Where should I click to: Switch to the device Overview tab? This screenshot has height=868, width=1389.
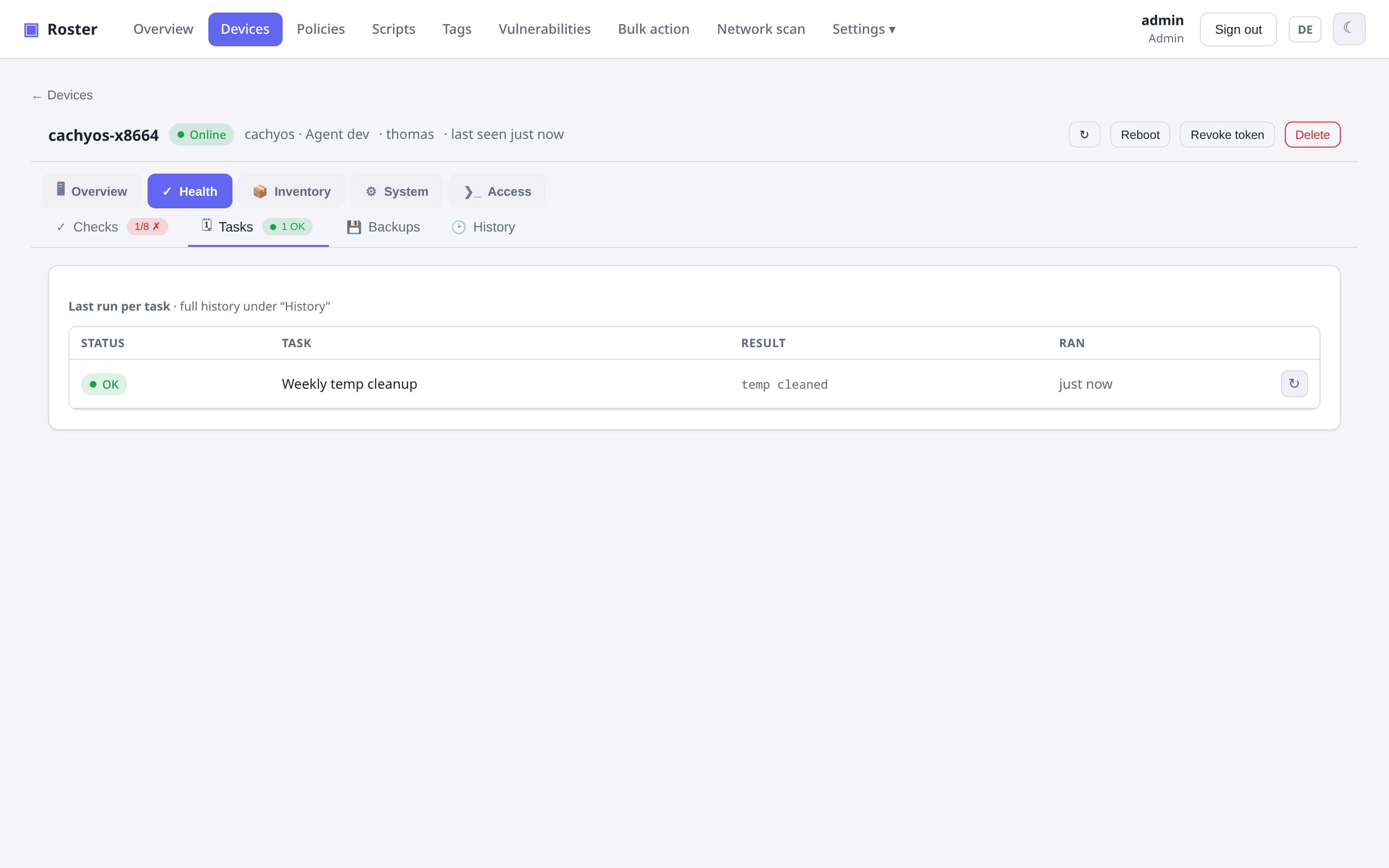92,191
